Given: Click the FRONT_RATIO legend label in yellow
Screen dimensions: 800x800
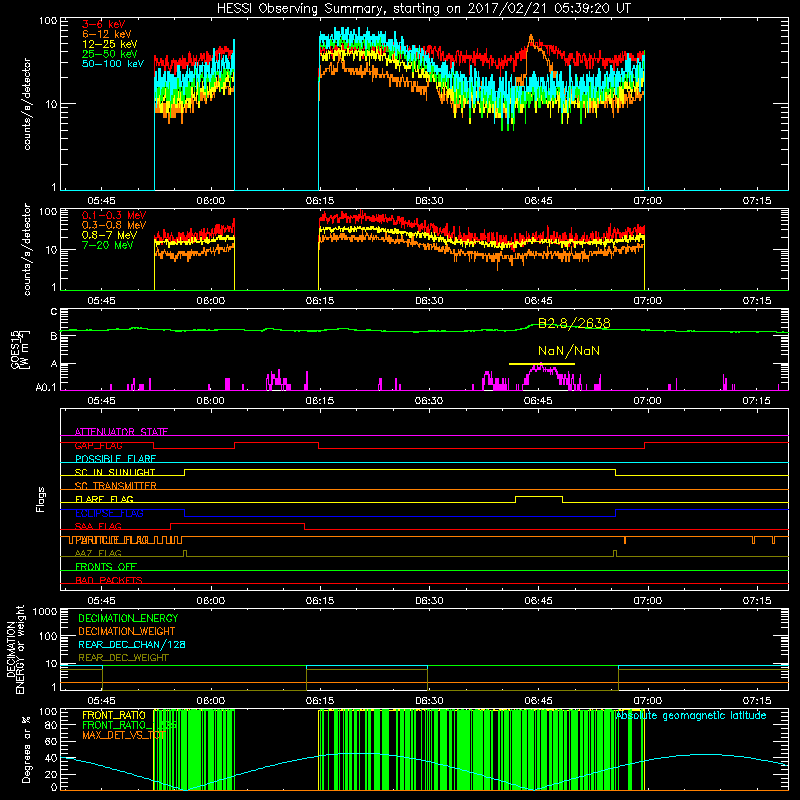Looking at the screenshot, I should pos(114,715).
